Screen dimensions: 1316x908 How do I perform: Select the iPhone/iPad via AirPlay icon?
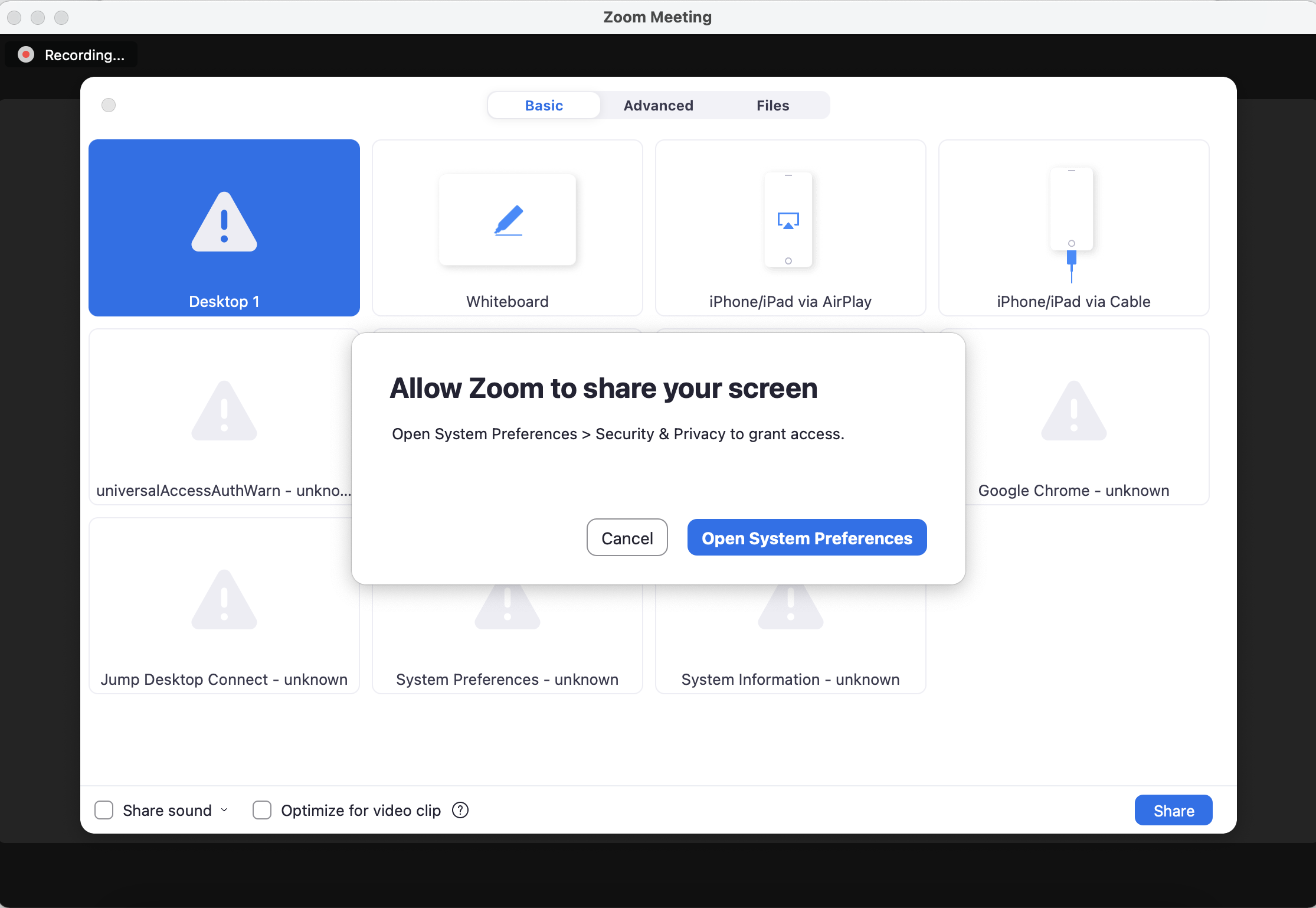click(x=788, y=220)
